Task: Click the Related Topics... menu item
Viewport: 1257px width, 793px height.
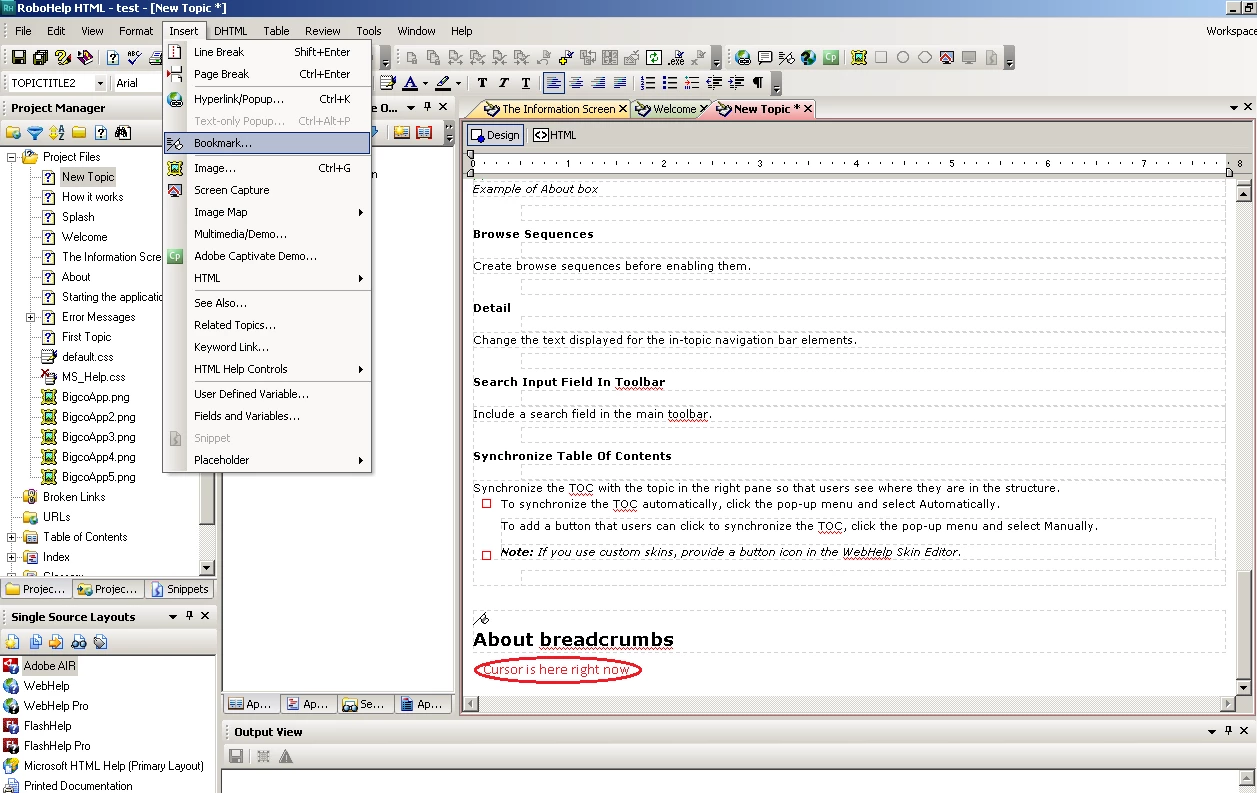Action: point(267,325)
